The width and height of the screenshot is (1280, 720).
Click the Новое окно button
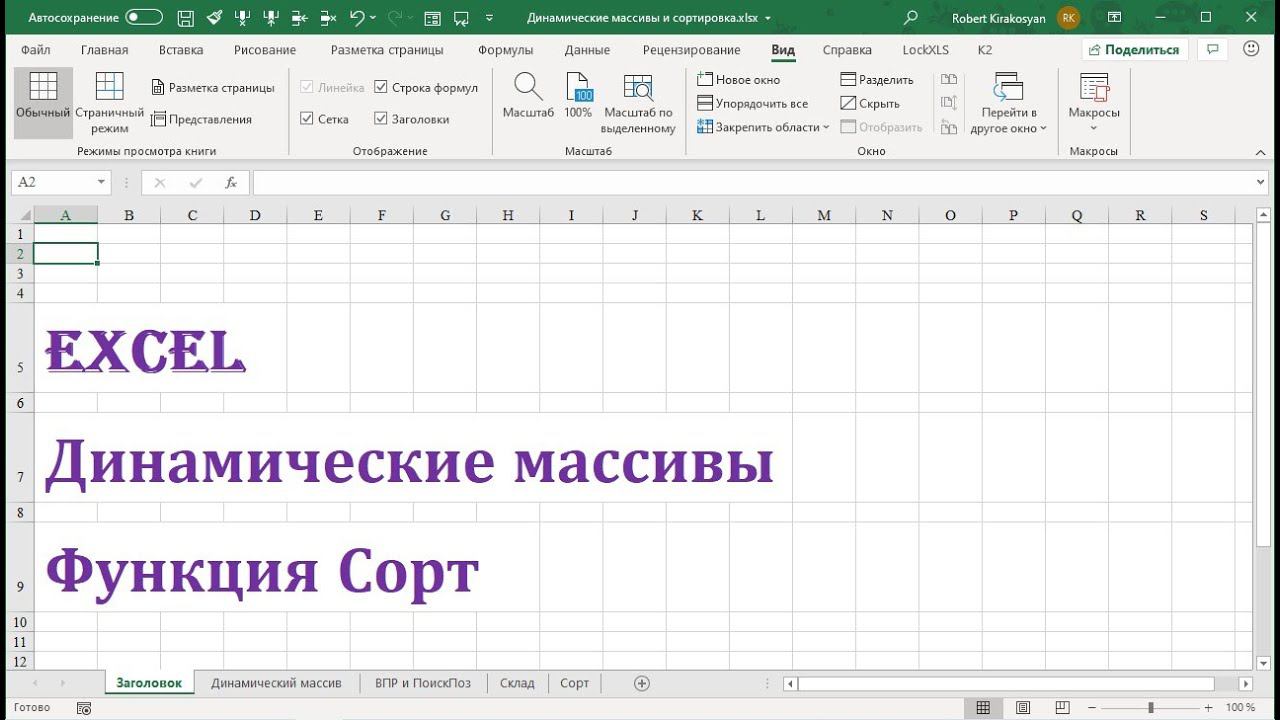tap(738, 79)
